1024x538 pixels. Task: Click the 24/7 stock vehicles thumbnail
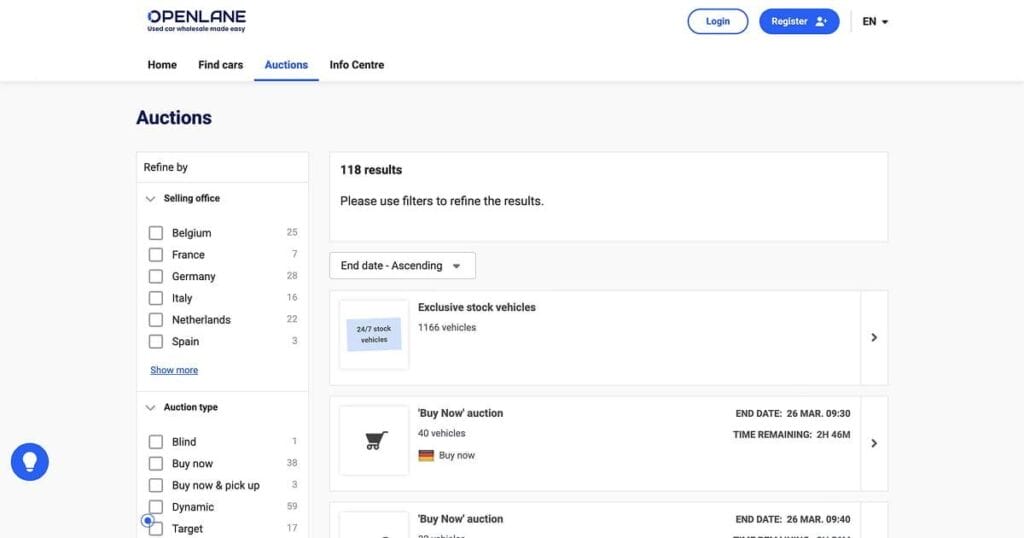(374, 335)
